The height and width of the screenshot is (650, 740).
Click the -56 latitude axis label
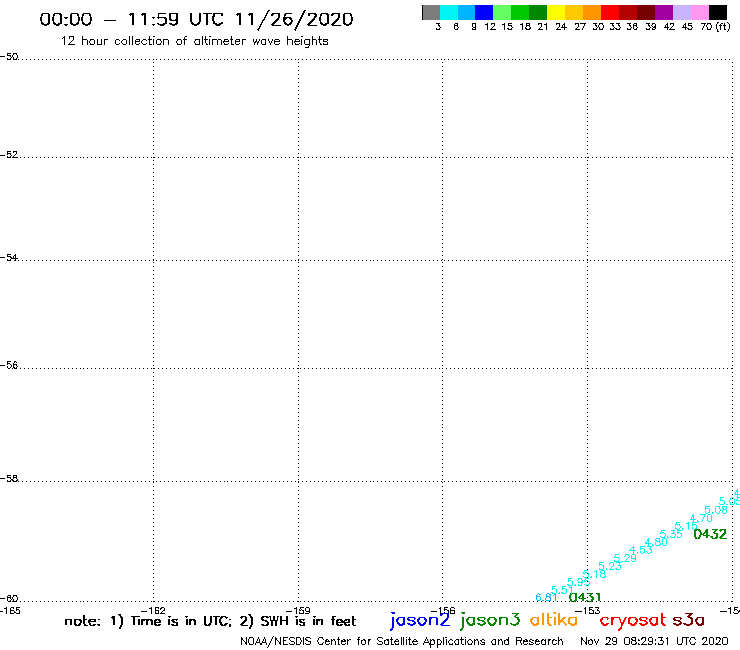tap(9, 365)
